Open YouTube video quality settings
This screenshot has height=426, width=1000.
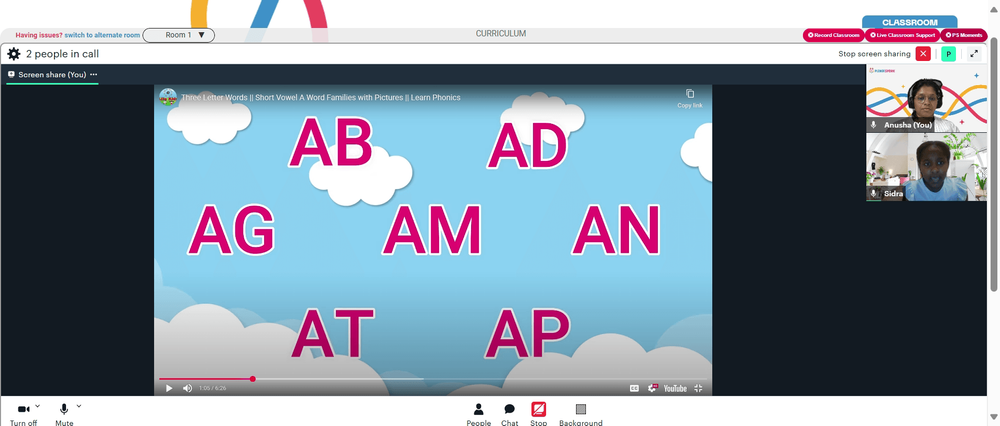point(652,388)
